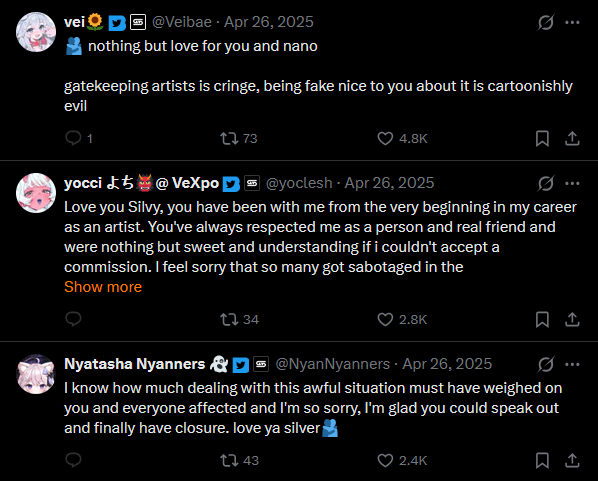Bookmark yocci's reply

[x=542, y=319]
